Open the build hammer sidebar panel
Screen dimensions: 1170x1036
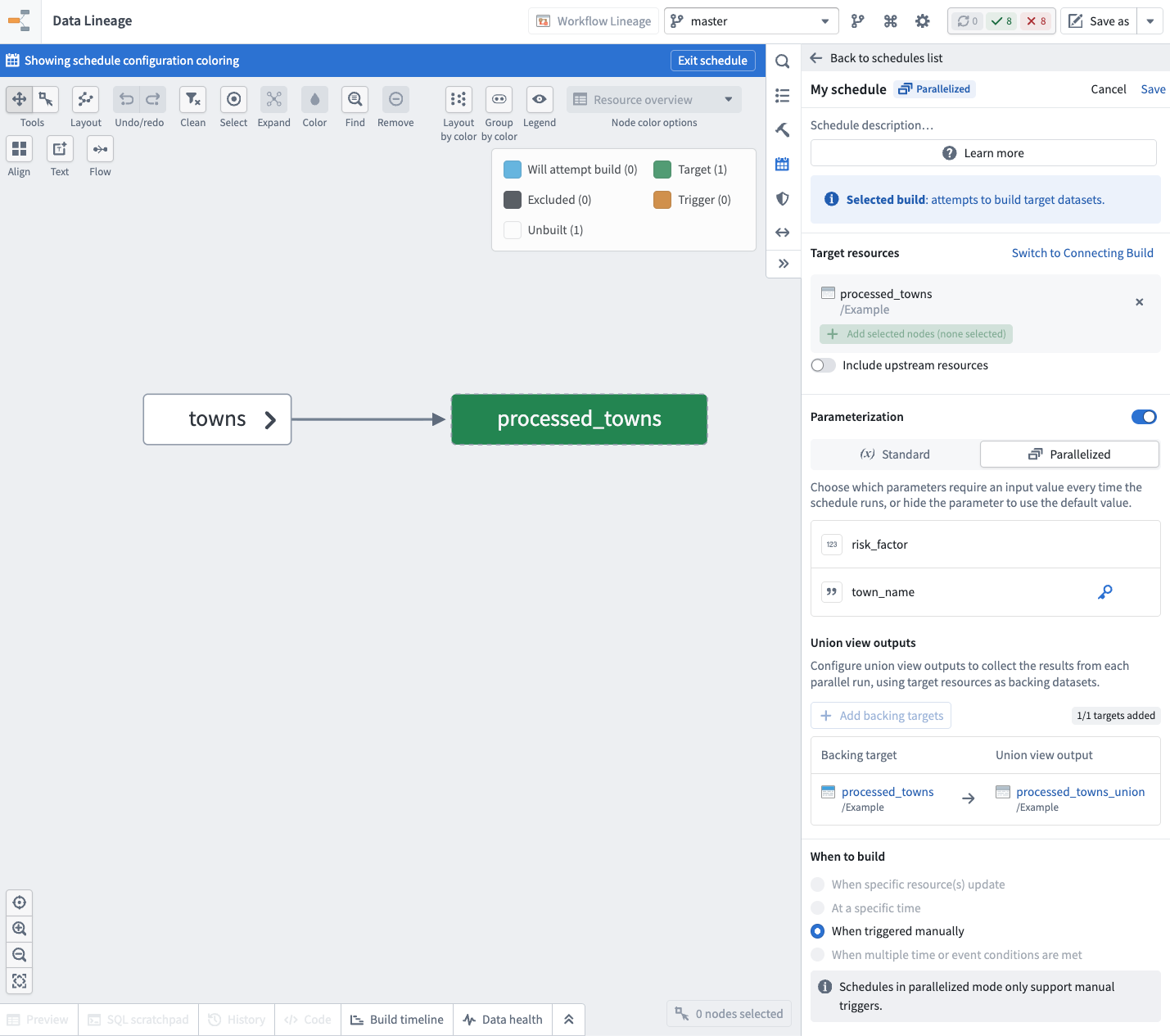(x=783, y=129)
